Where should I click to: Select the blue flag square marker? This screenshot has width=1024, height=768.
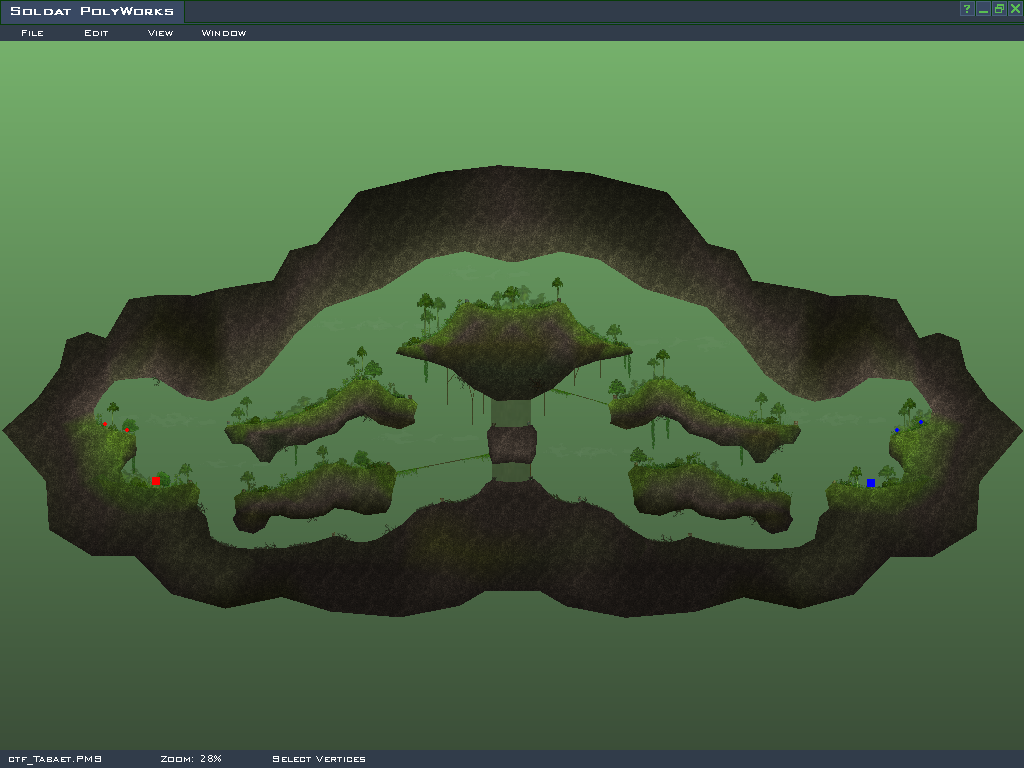pos(871,483)
